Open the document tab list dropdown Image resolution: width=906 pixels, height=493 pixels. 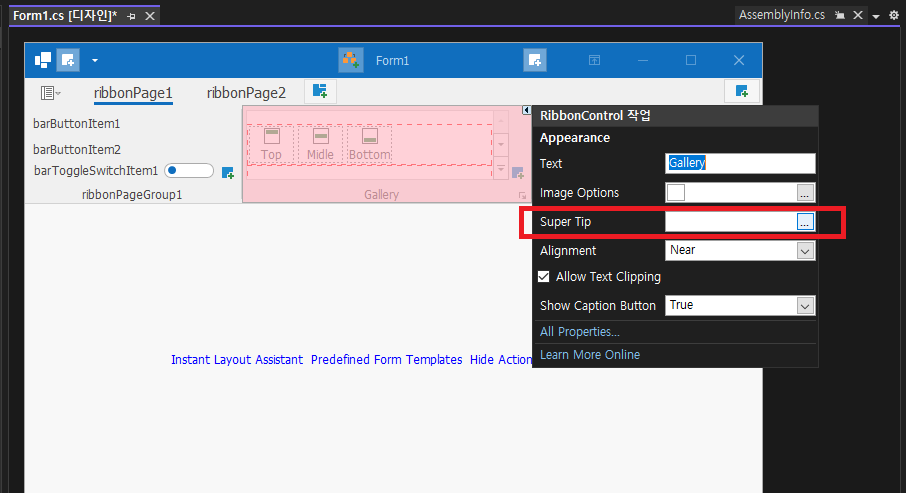[876, 16]
